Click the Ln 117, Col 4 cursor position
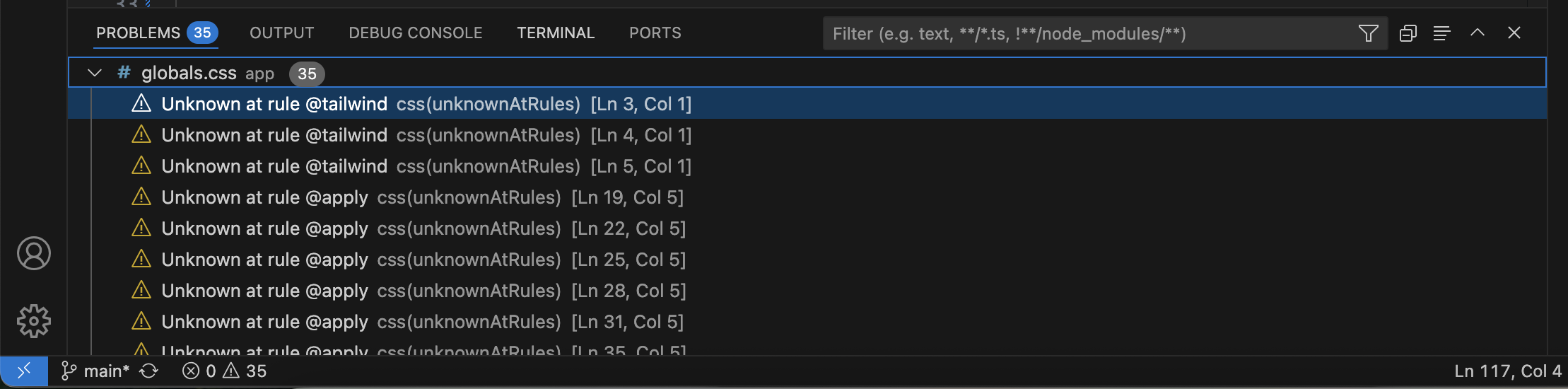This screenshot has height=389, width=1568. click(1507, 371)
